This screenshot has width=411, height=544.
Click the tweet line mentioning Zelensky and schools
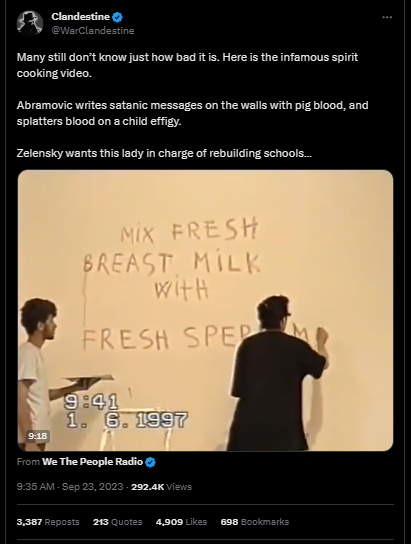click(164, 153)
